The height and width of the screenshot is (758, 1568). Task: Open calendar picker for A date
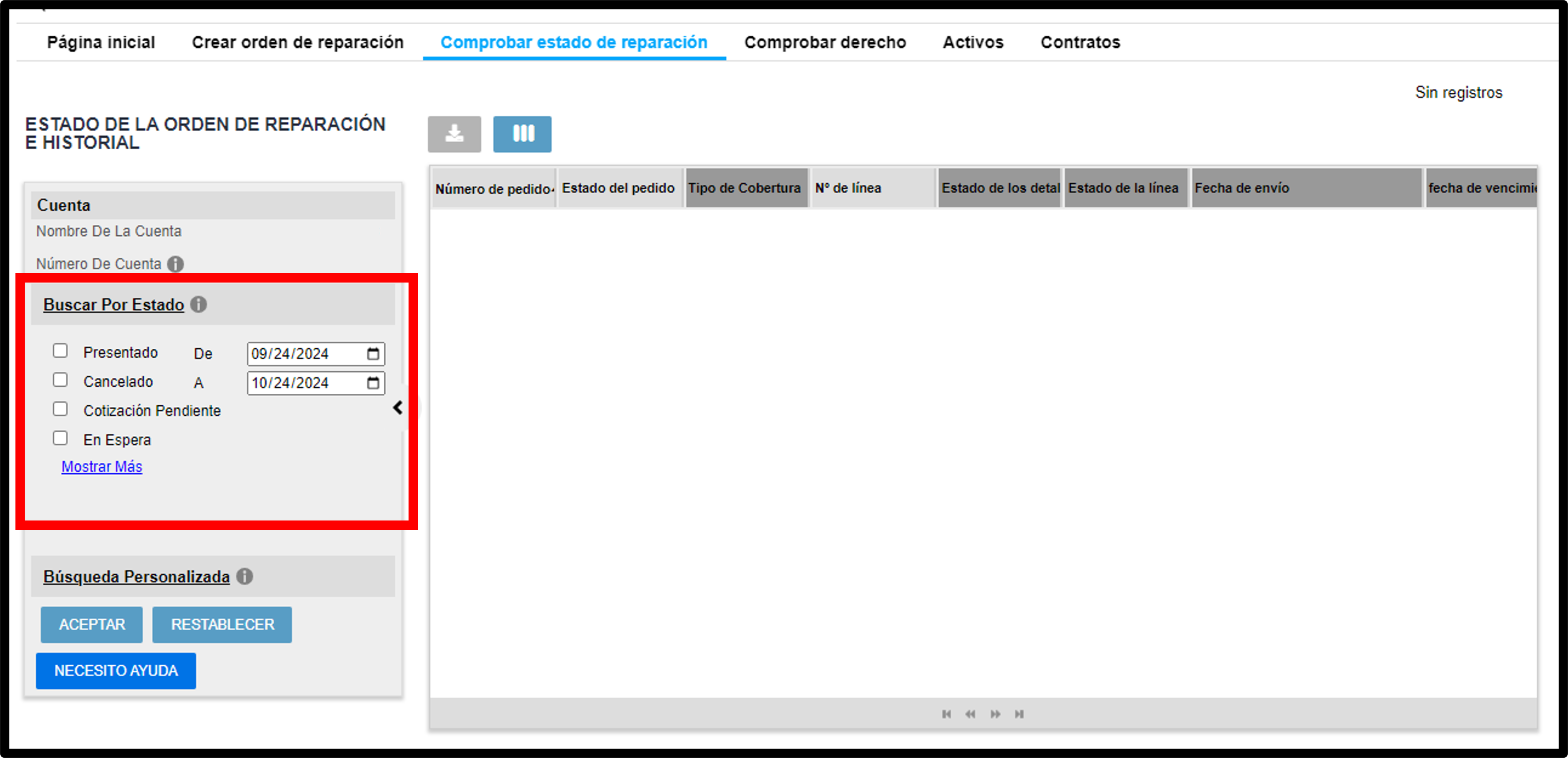pos(373,383)
